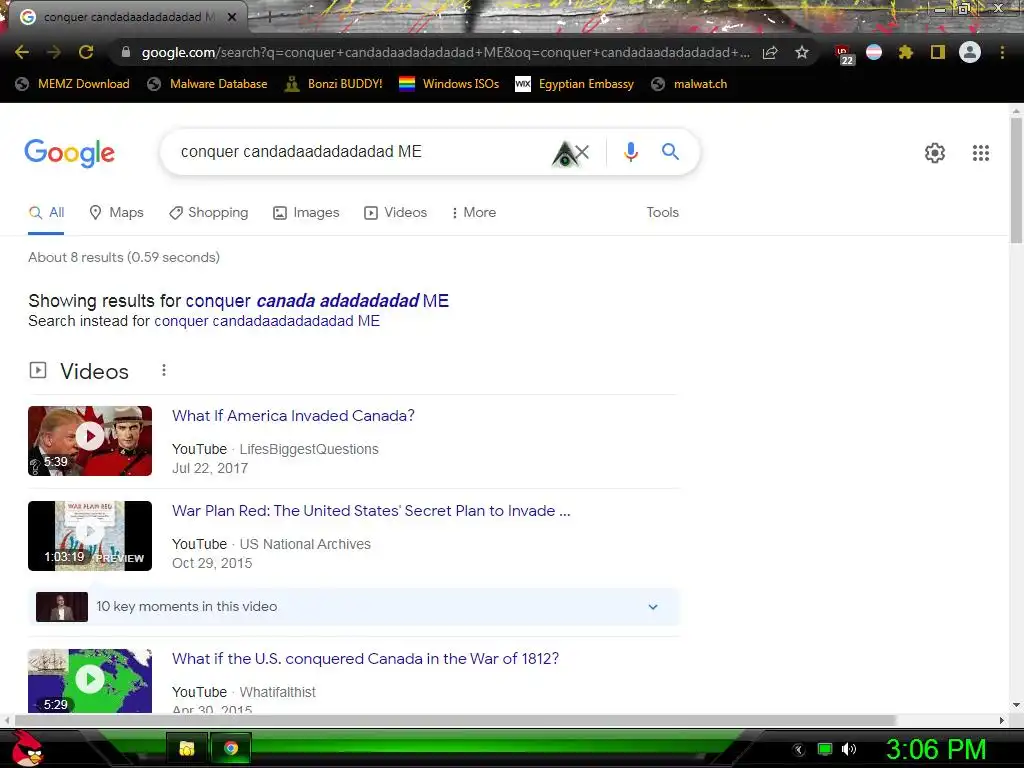The image size is (1024, 768).
Task: Switch to the Videos tab
Action: click(395, 212)
